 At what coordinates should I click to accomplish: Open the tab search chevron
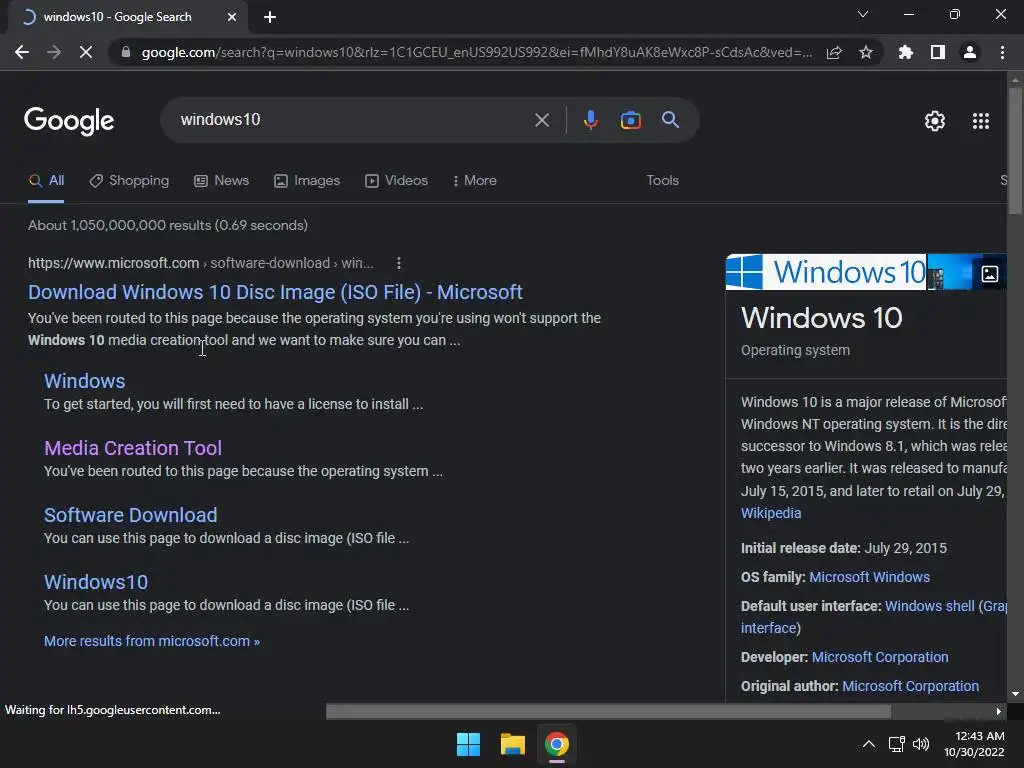click(x=863, y=14)
